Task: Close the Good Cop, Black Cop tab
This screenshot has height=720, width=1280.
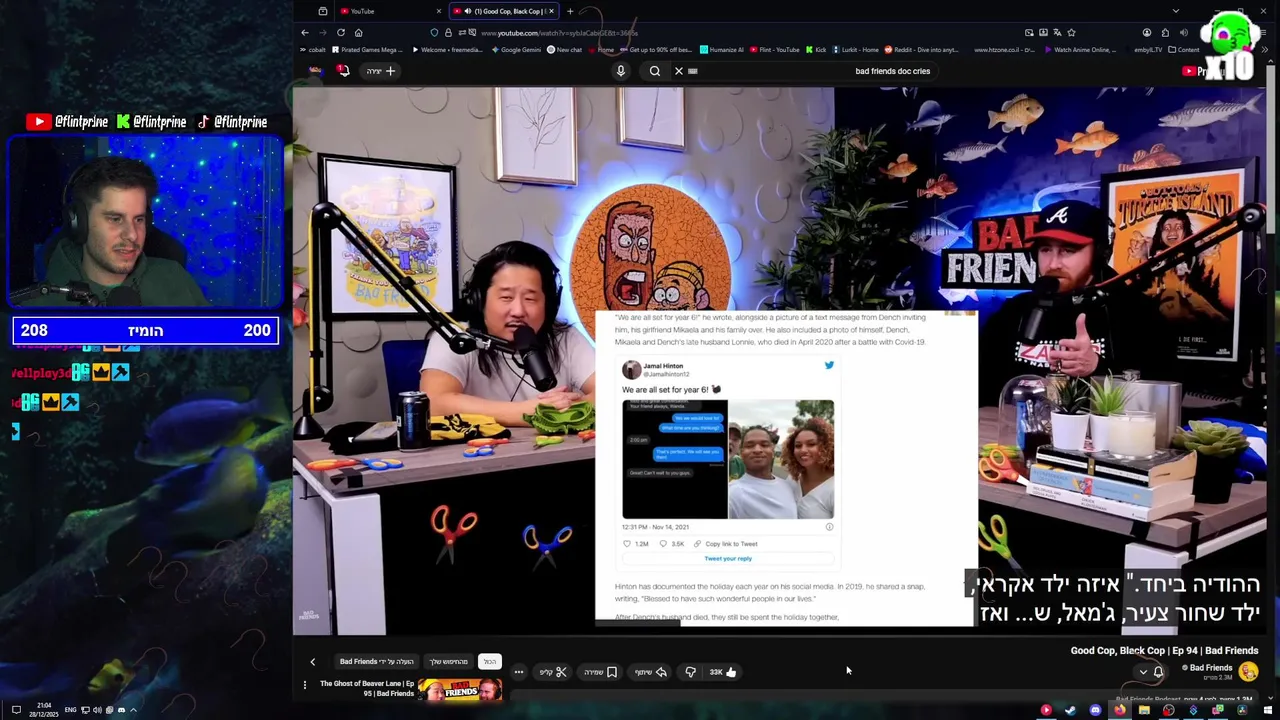Action: 551,11
